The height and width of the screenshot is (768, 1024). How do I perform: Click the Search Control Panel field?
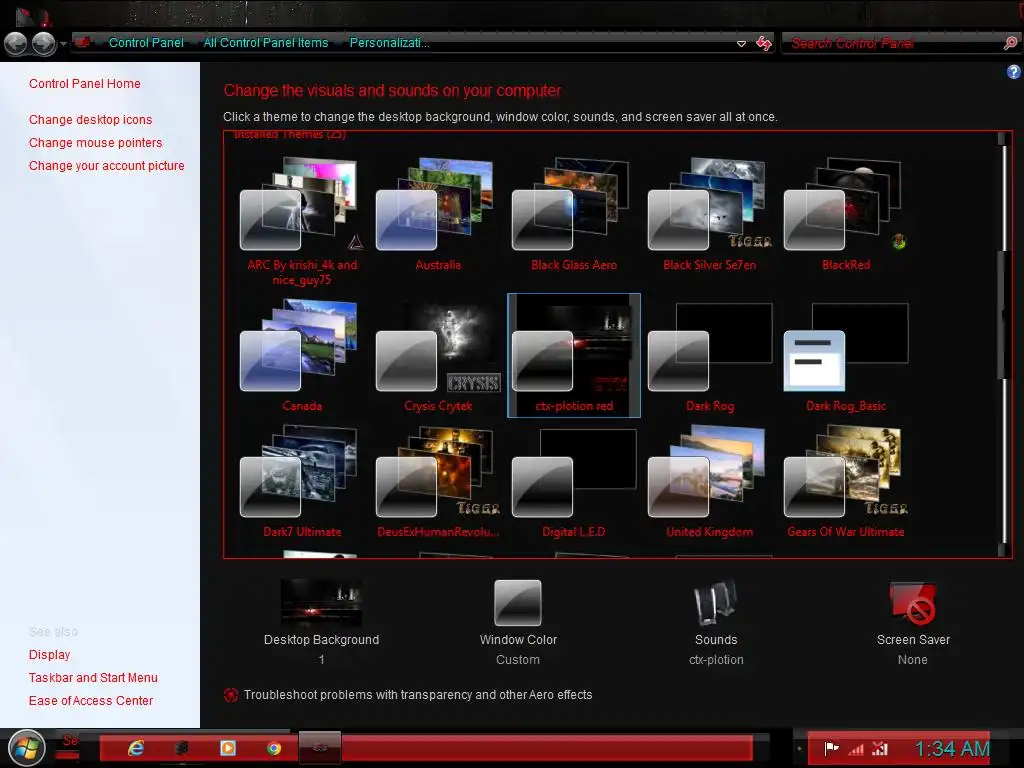click(x=892, y=44)
